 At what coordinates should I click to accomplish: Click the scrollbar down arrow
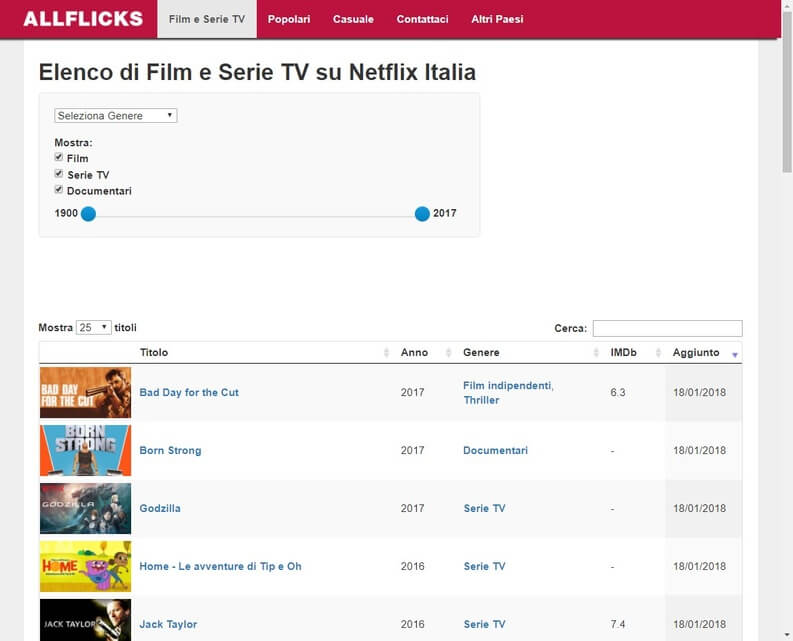coord(787,635)
